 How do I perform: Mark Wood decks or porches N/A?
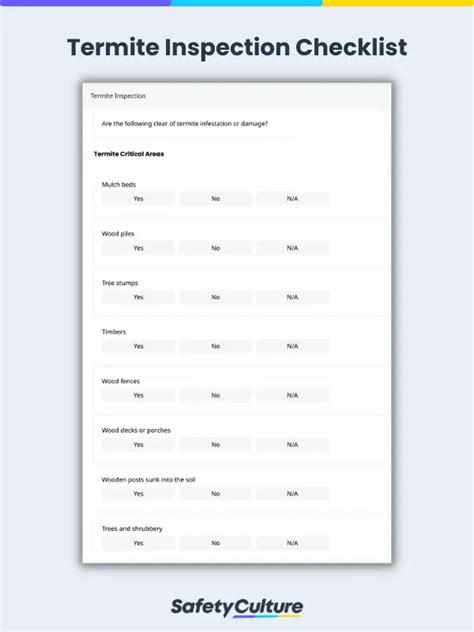pos(293,445)
